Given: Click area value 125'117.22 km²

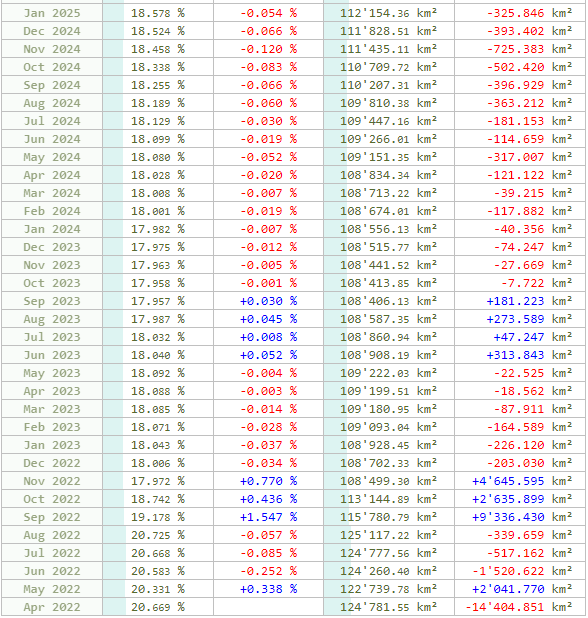Looking at the screenshot, I should tap(389, 535).
